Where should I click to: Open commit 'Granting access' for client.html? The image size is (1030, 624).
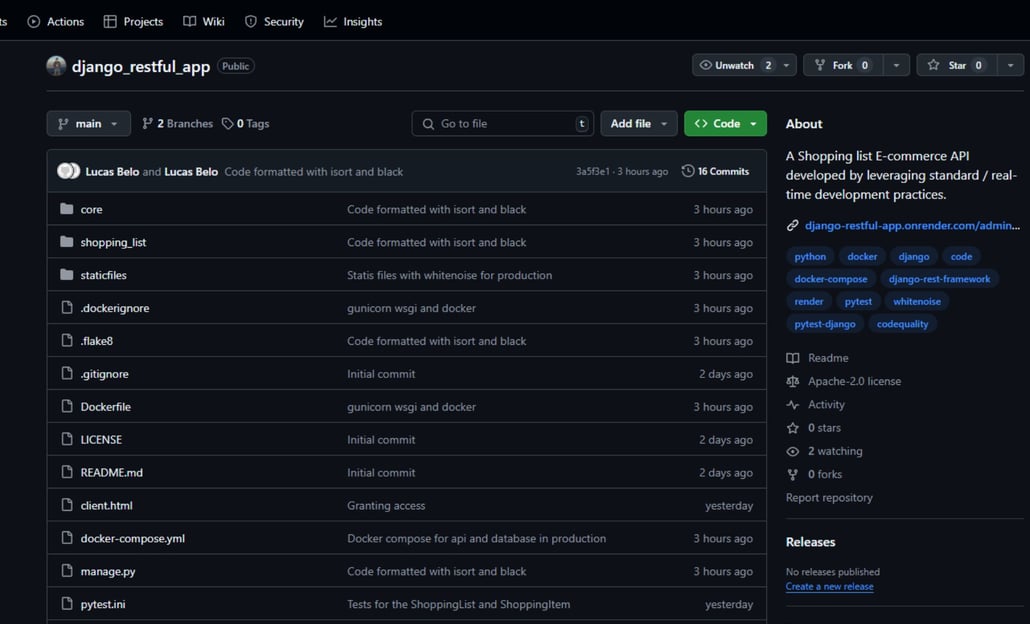(x=386, y=505)
